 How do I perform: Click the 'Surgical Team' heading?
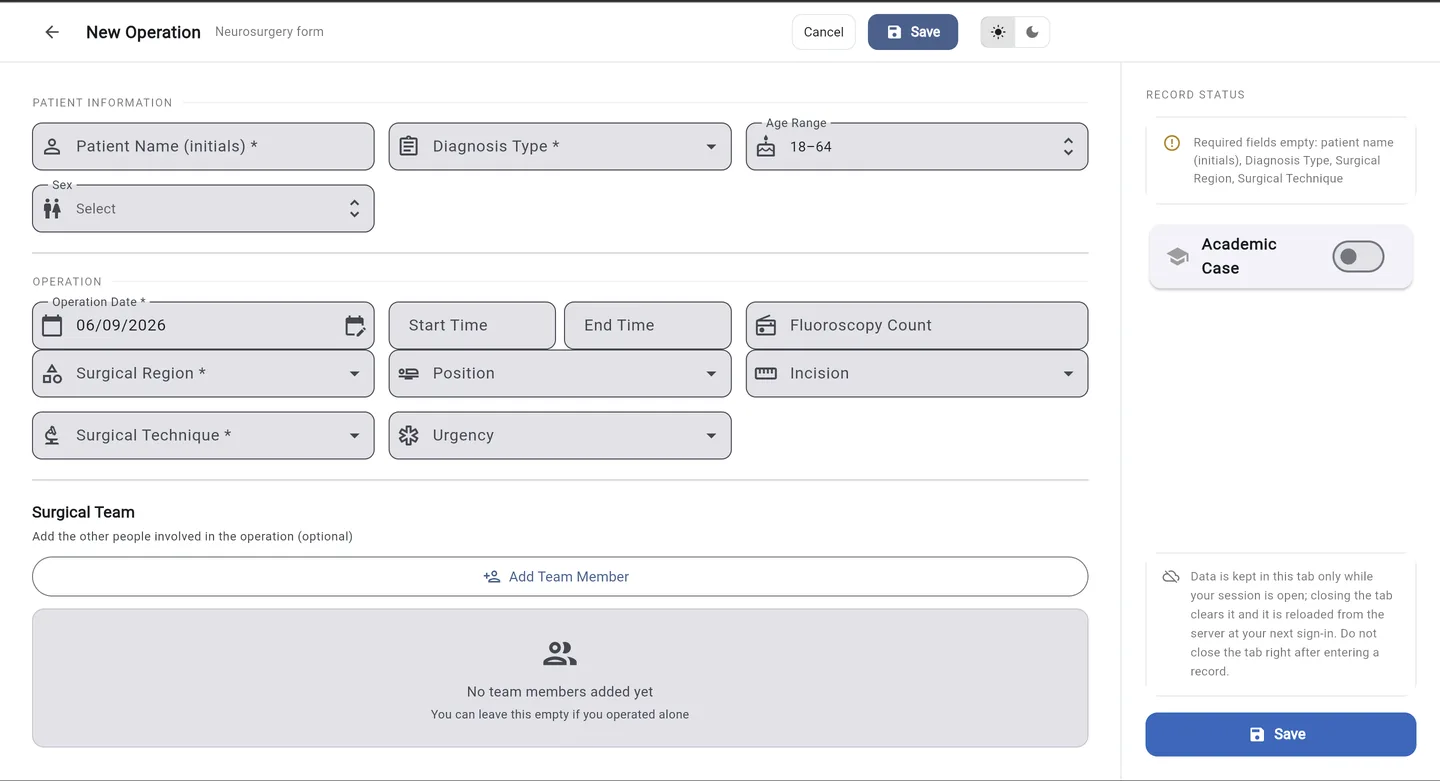pos(83,512)
